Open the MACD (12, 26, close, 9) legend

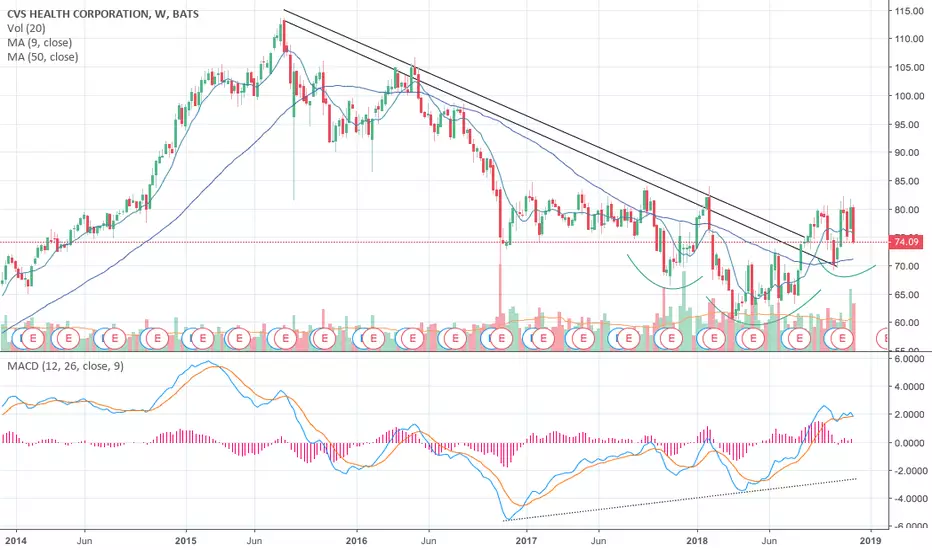pyautogui.click(x=65, y=366)
